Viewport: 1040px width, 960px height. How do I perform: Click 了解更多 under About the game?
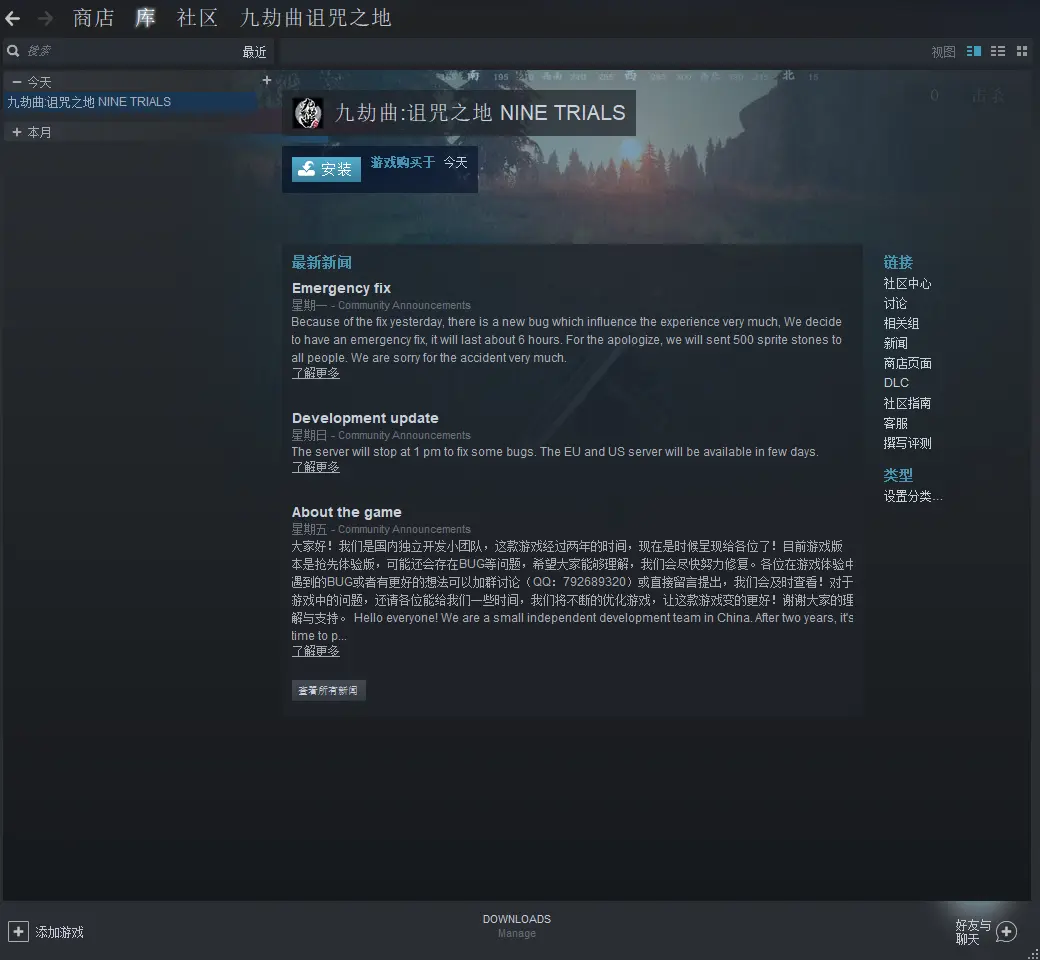(316, 651)
